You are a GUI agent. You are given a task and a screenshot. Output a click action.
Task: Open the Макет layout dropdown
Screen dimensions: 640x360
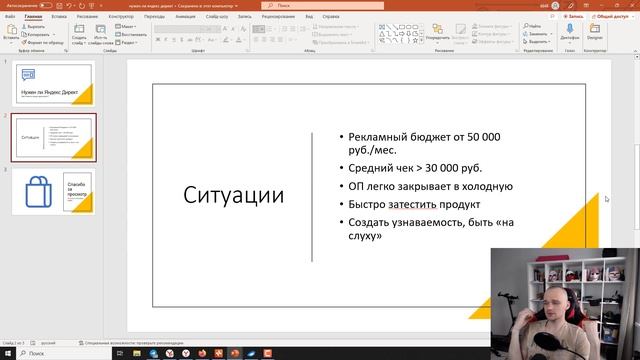pyautogui.click(x=126, y=27)
